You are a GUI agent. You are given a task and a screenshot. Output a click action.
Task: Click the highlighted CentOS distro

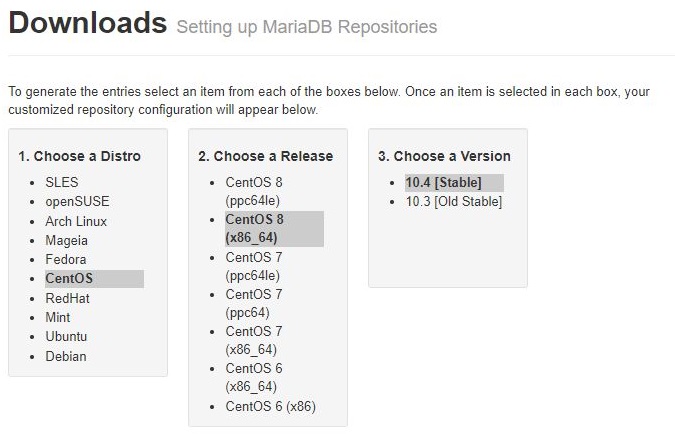[x=69, y=279]
